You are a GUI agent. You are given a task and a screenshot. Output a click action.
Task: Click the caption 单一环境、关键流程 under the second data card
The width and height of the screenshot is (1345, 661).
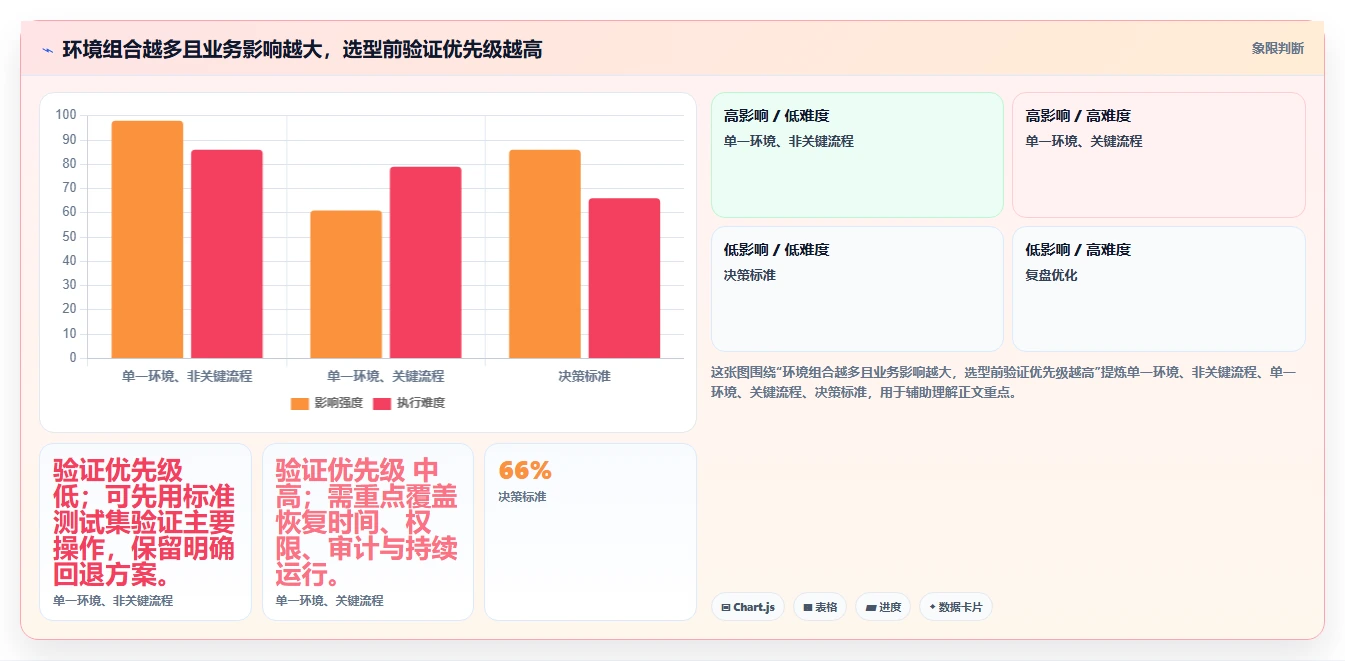pyautogui.click(x=330, y=601)
